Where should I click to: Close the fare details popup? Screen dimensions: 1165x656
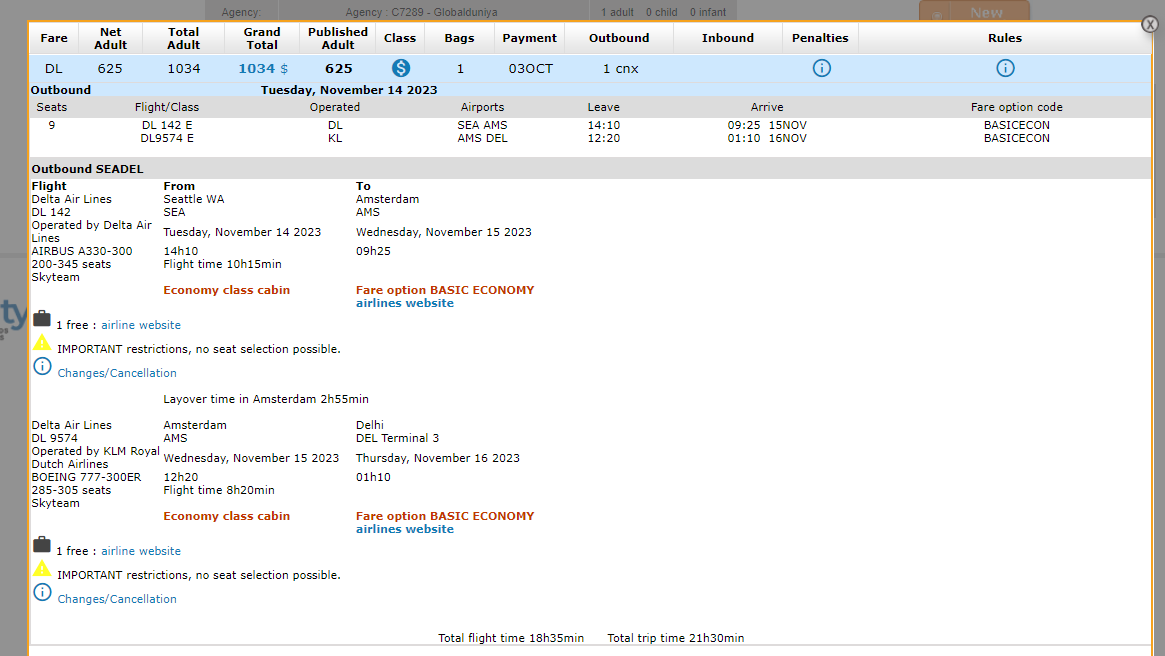point(1150,25)
